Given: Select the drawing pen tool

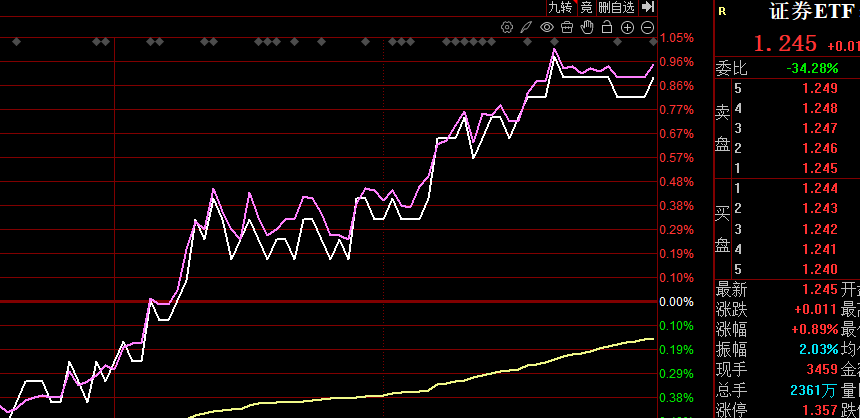Looking at the screenshot, I should (526, 27).
